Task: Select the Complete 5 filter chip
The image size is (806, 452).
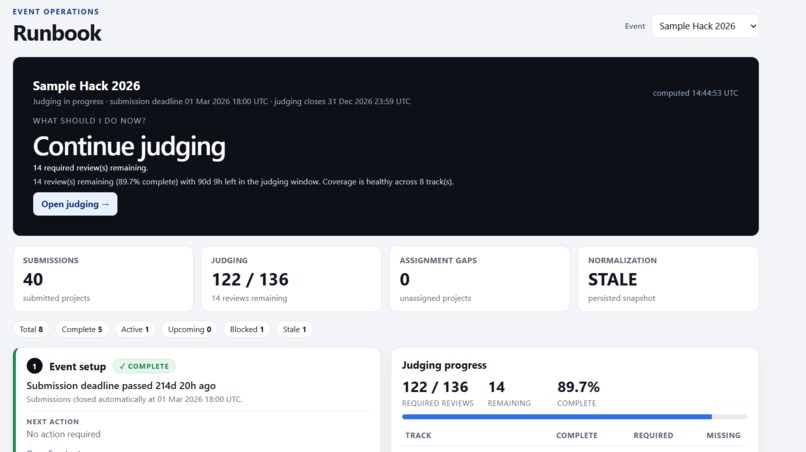Action: 82,329
